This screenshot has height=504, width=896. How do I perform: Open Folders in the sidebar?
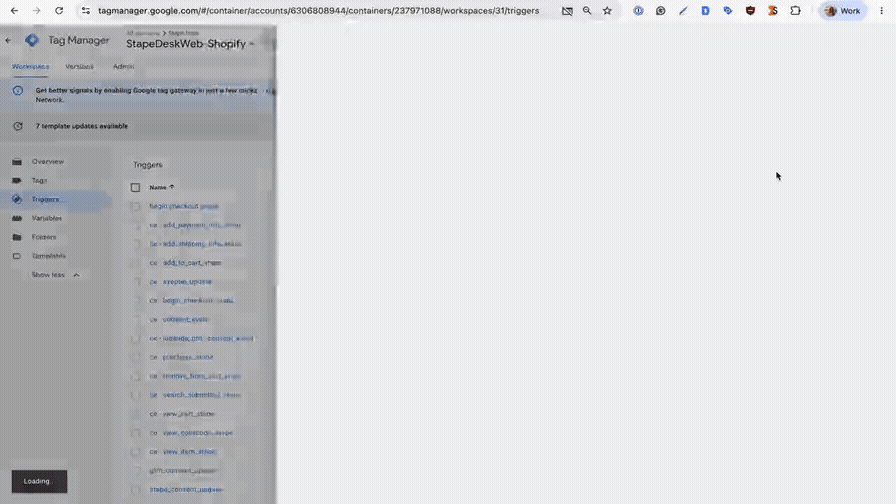coord(43,237)
